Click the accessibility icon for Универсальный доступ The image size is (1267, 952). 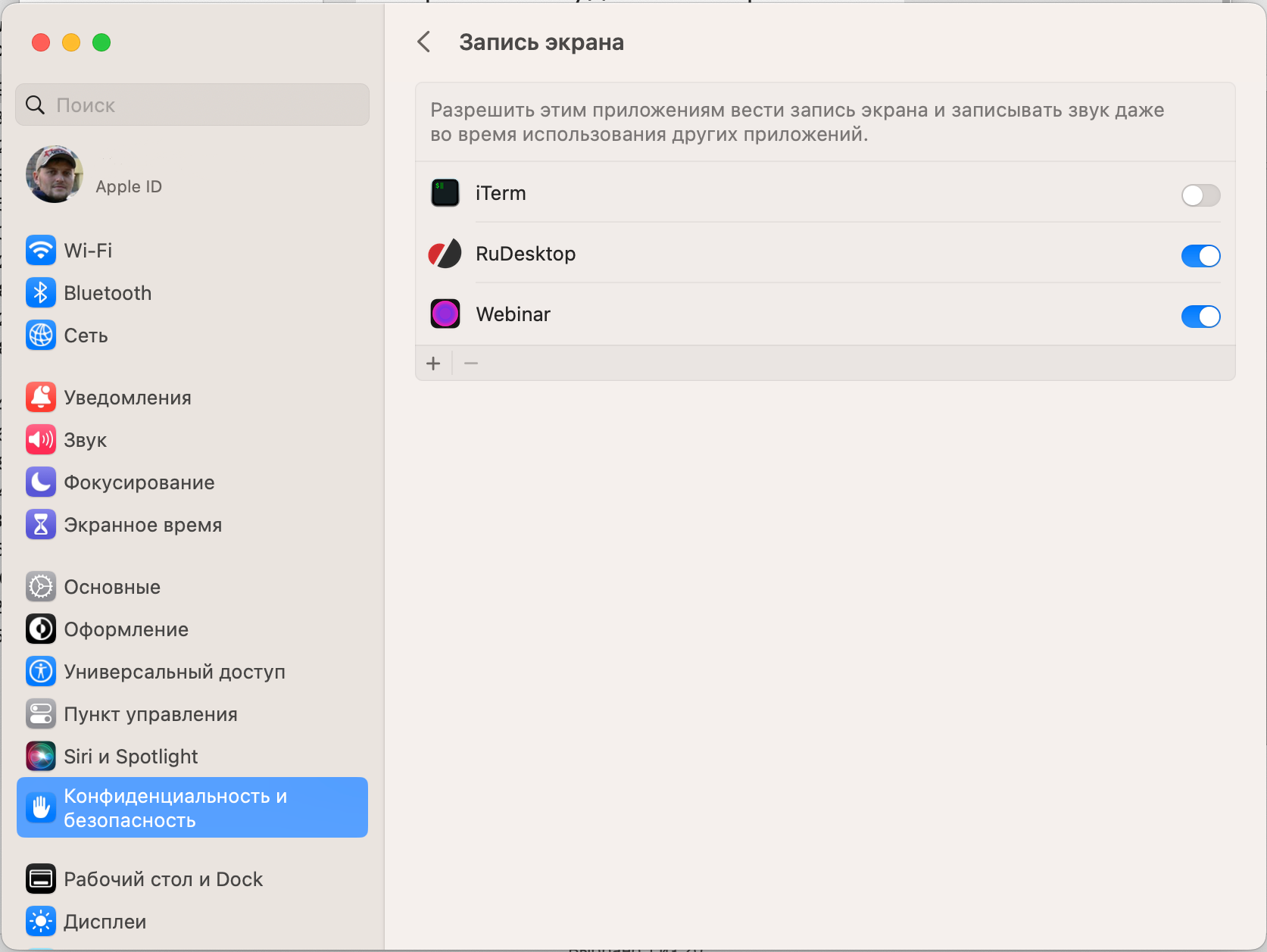coord(41,671)
